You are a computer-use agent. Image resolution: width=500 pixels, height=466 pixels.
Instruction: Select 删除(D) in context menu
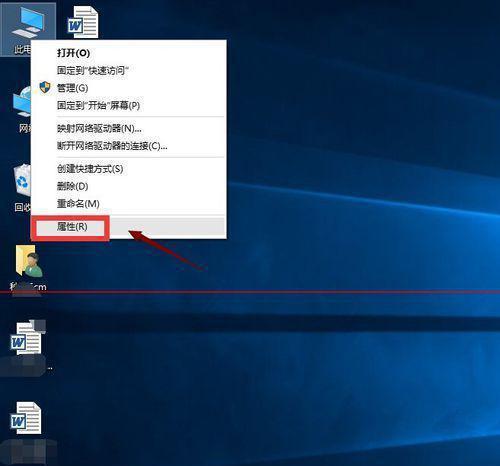click(x=129, y=186)
